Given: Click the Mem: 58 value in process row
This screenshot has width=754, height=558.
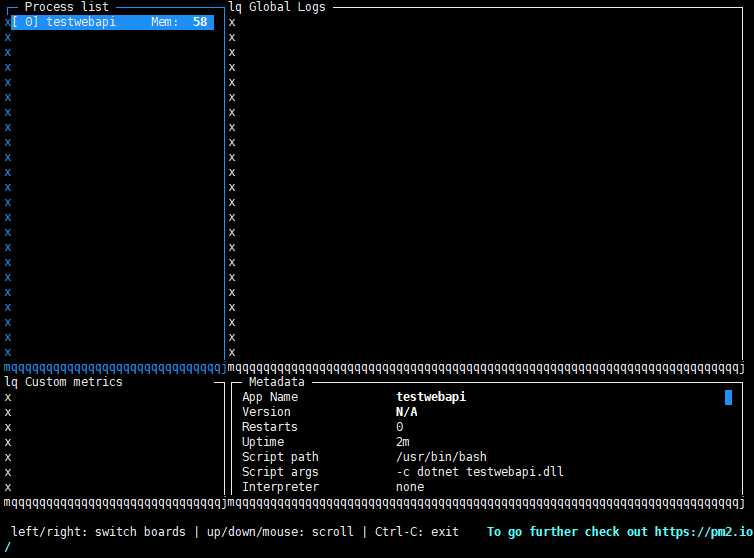Looking at the screenshot, I should coord(179,22).
